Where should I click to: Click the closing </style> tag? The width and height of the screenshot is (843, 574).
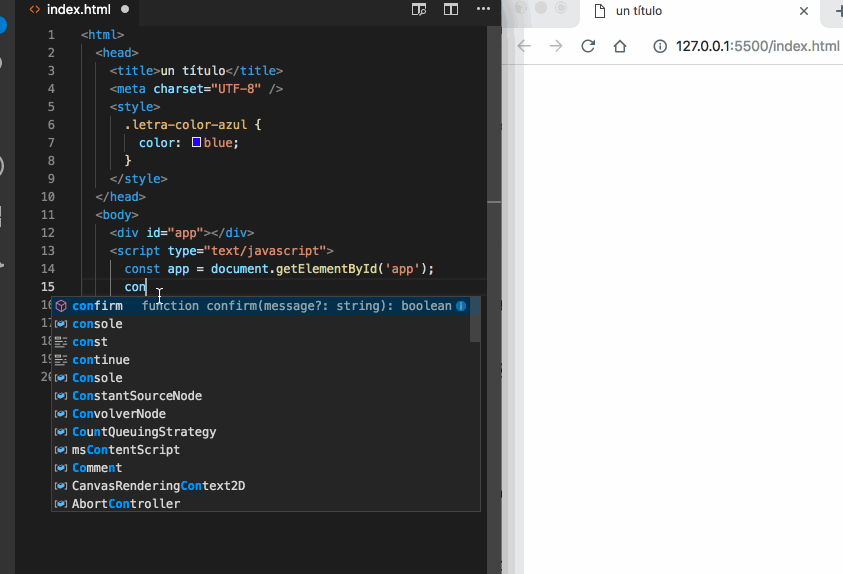139,178
